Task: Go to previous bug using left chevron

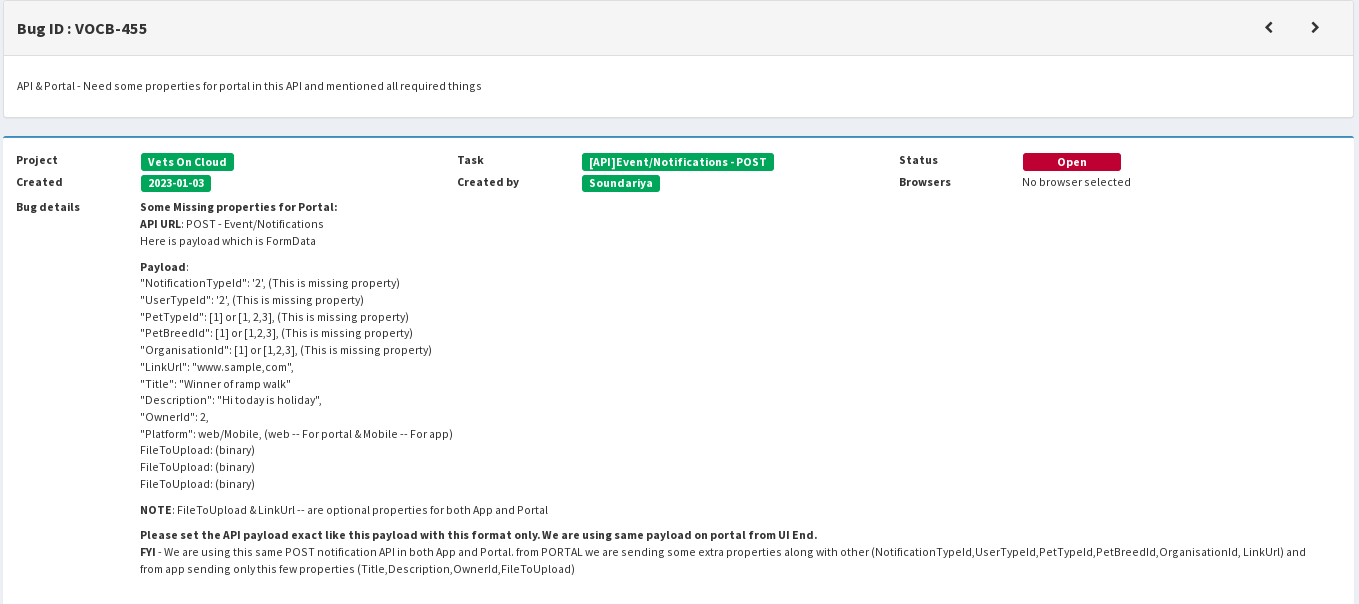Action: (x=1269, y=28)
